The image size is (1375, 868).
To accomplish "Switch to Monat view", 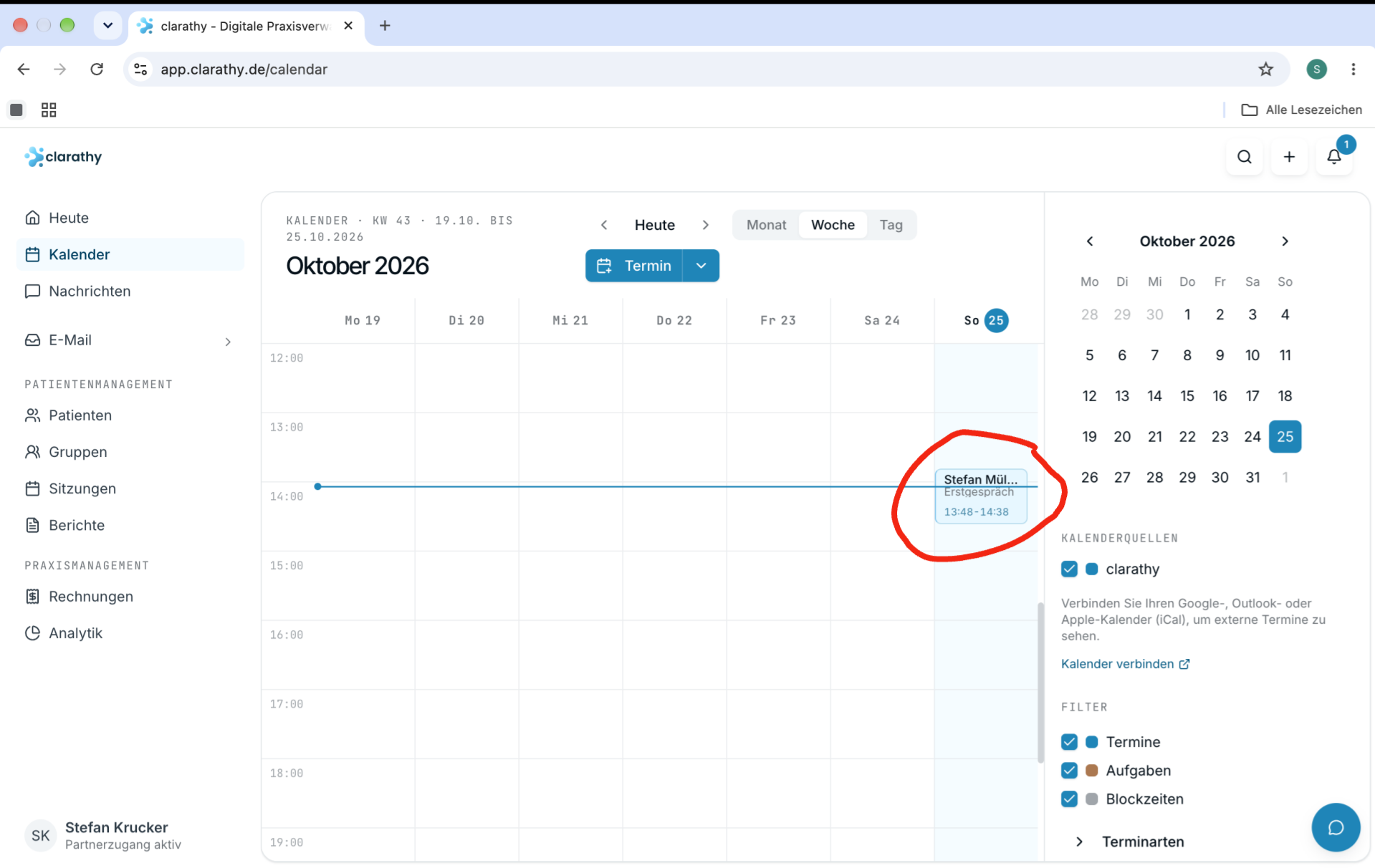I will click(x=766, y=225).
